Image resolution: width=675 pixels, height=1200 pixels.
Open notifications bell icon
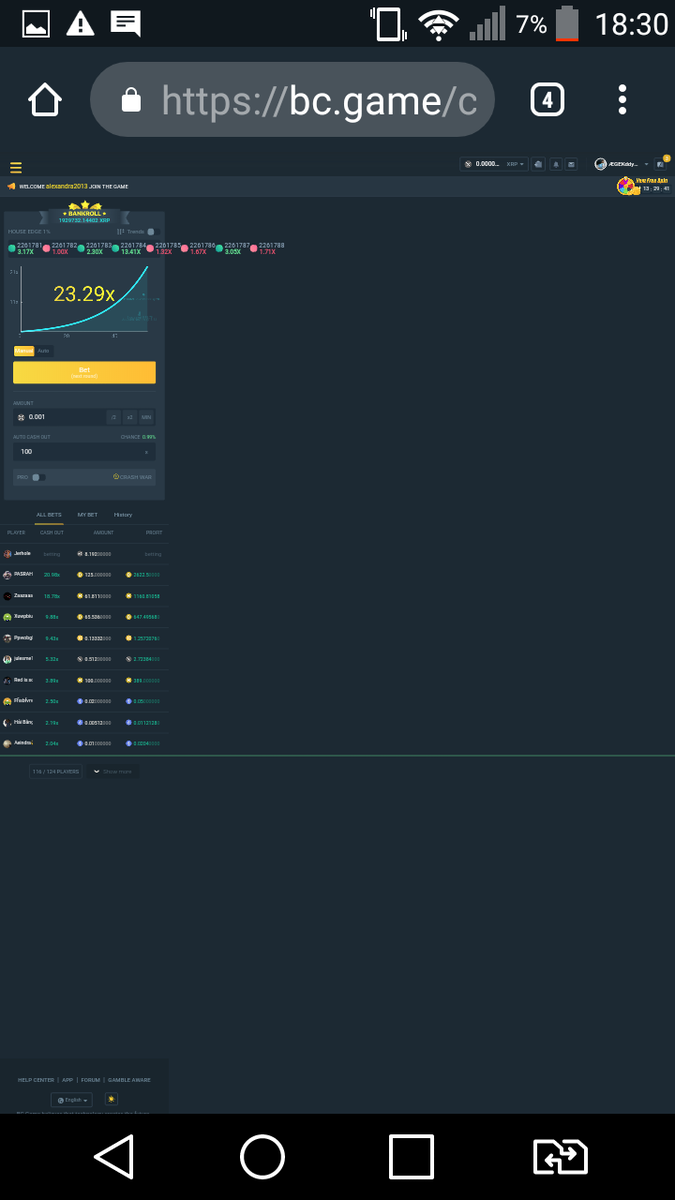[555, 164]
